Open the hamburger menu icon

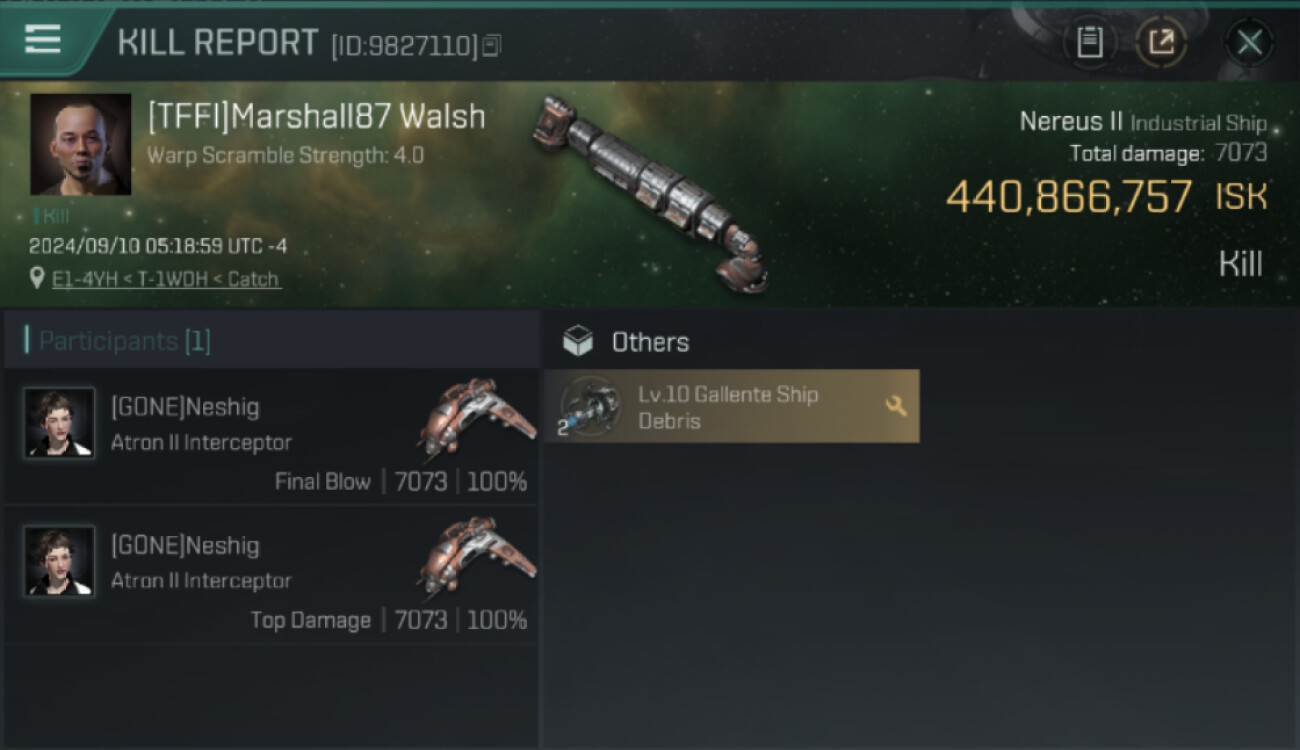tap(43, 40)
